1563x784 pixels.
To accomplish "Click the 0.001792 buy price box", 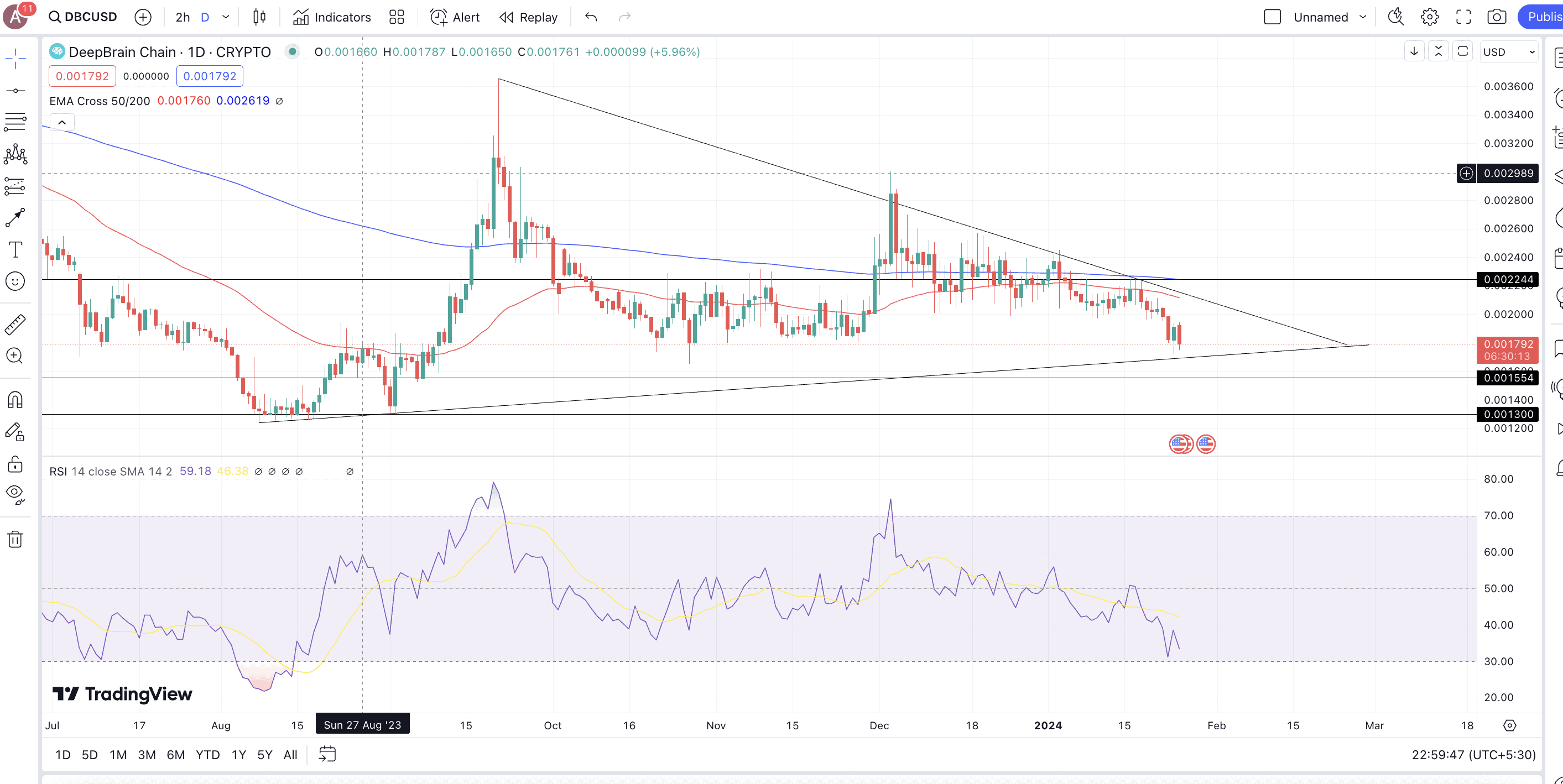I will [209, 76].
